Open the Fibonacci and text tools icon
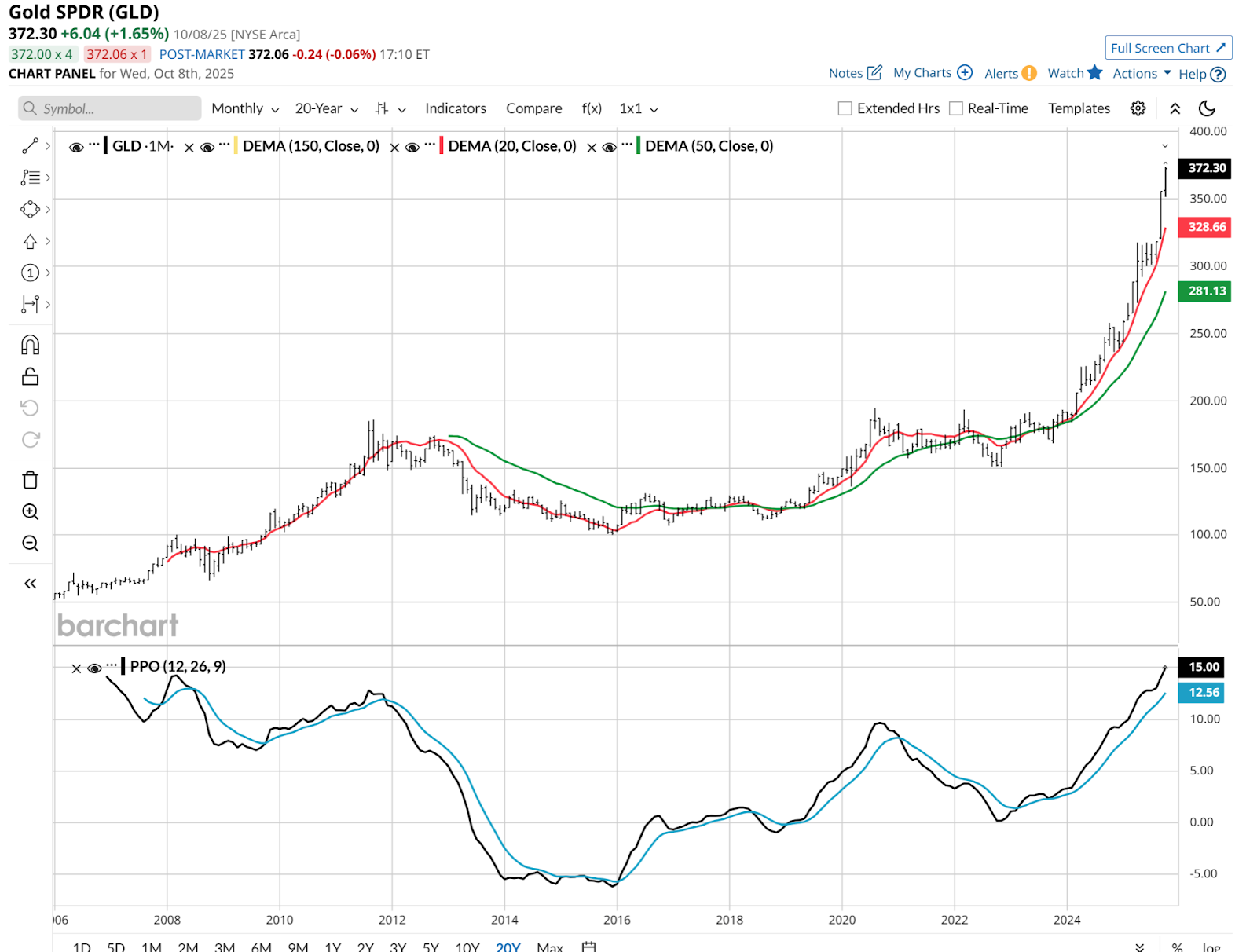The height and width of the screenshot is (952, 1257). pyautogui.click(x=30, y=178)
